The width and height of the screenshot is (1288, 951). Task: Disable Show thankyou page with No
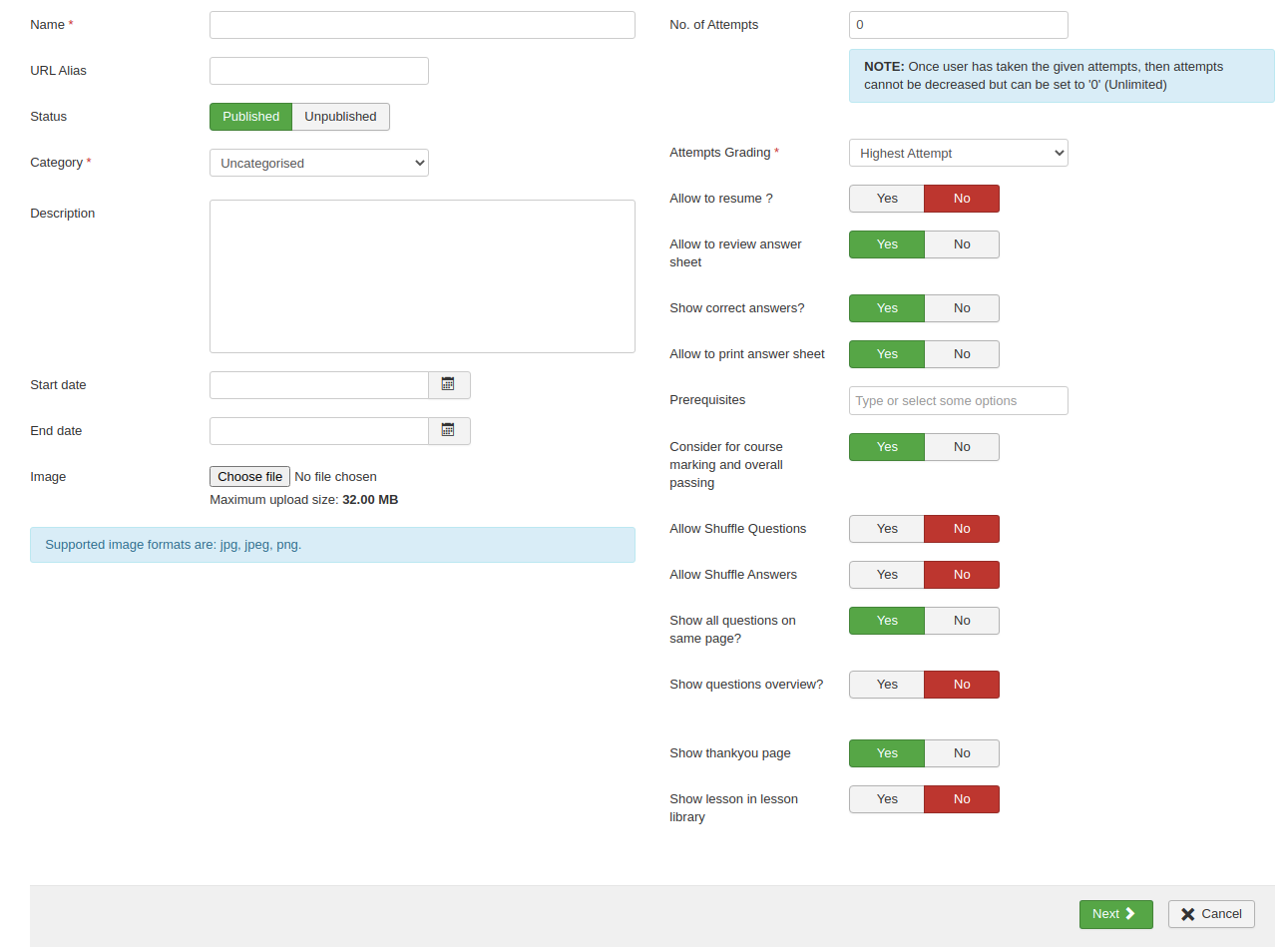tap(961, 753)
